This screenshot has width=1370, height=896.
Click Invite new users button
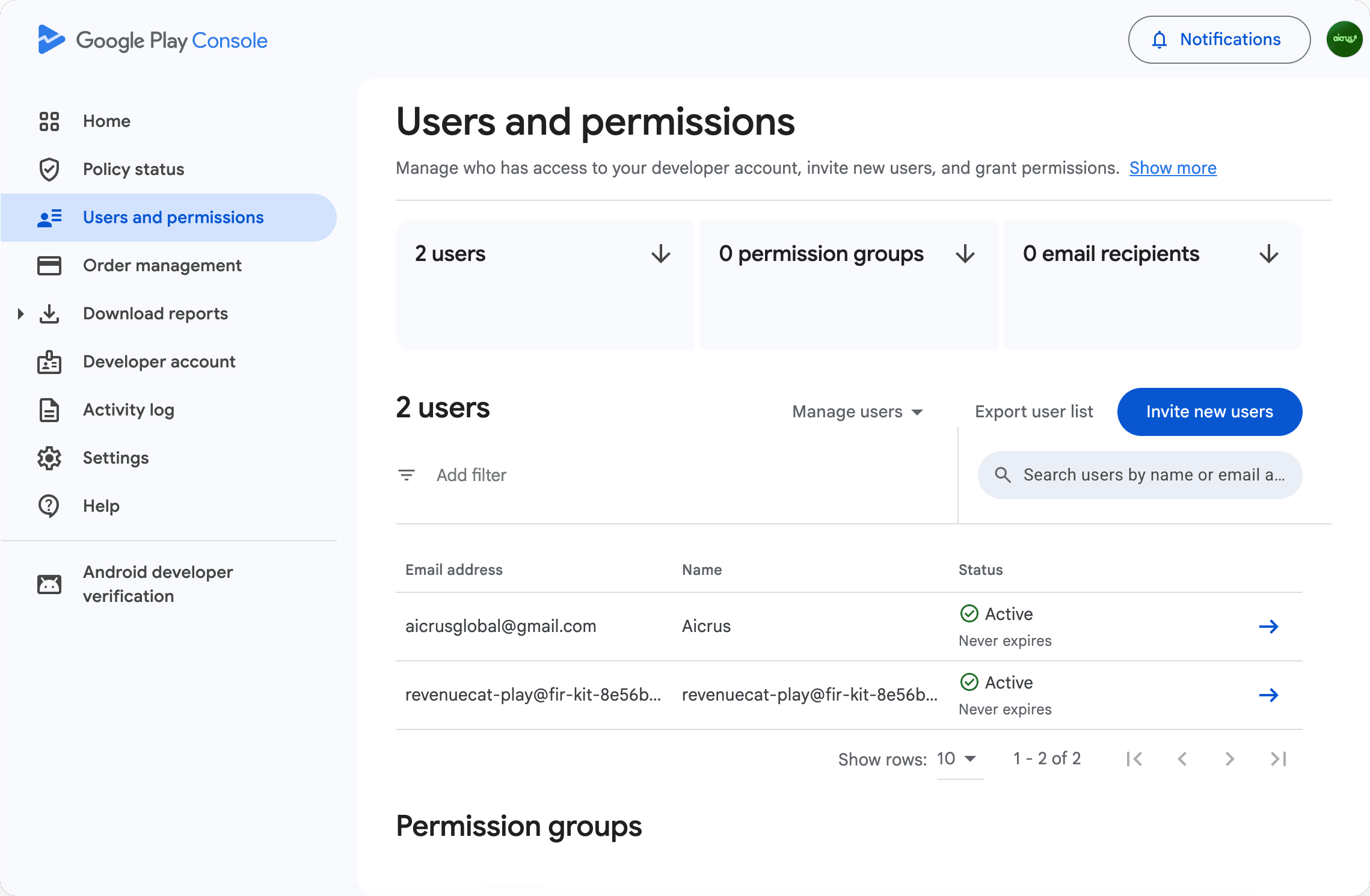[x=1209, y=412]
